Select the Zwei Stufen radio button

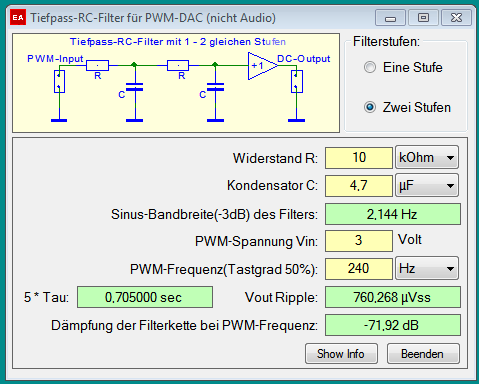tap(370, 107)
